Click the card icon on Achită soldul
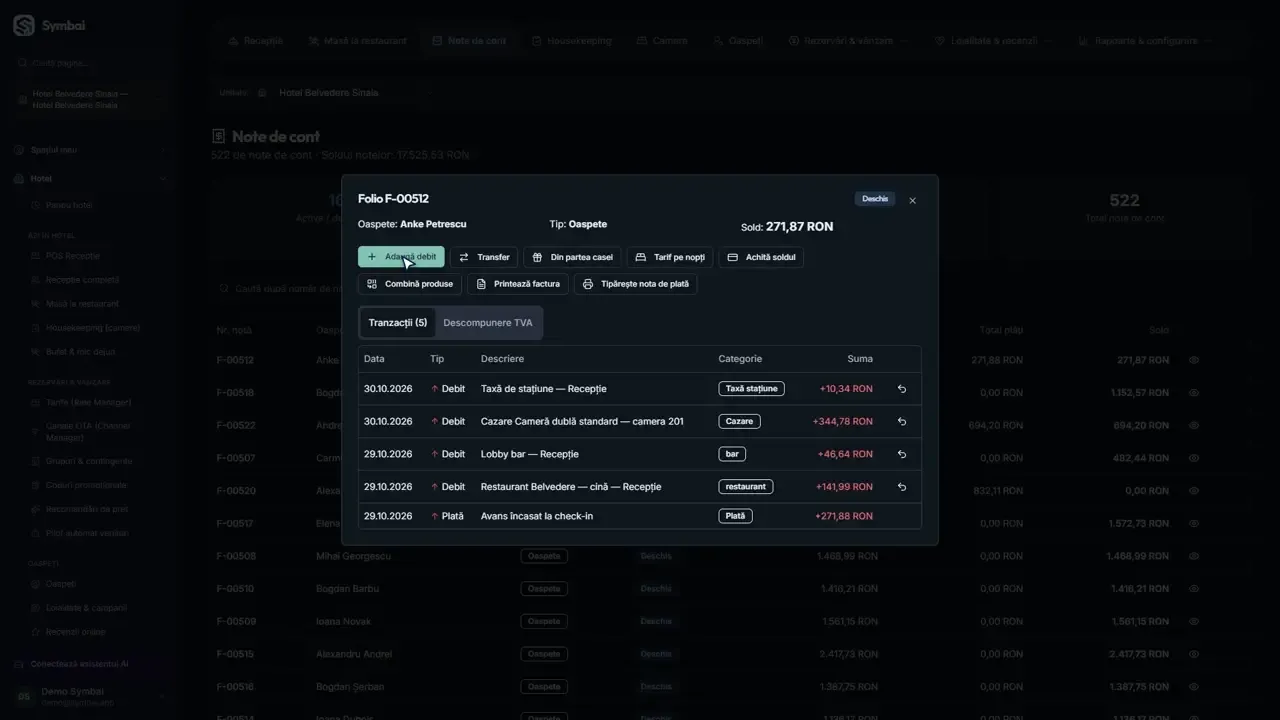This screenshot has width=1280, height=720. click(x=732, y=257)
